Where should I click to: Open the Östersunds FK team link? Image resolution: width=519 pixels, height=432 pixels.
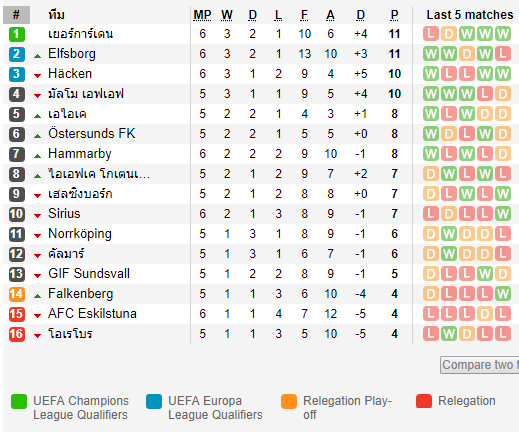92,134
